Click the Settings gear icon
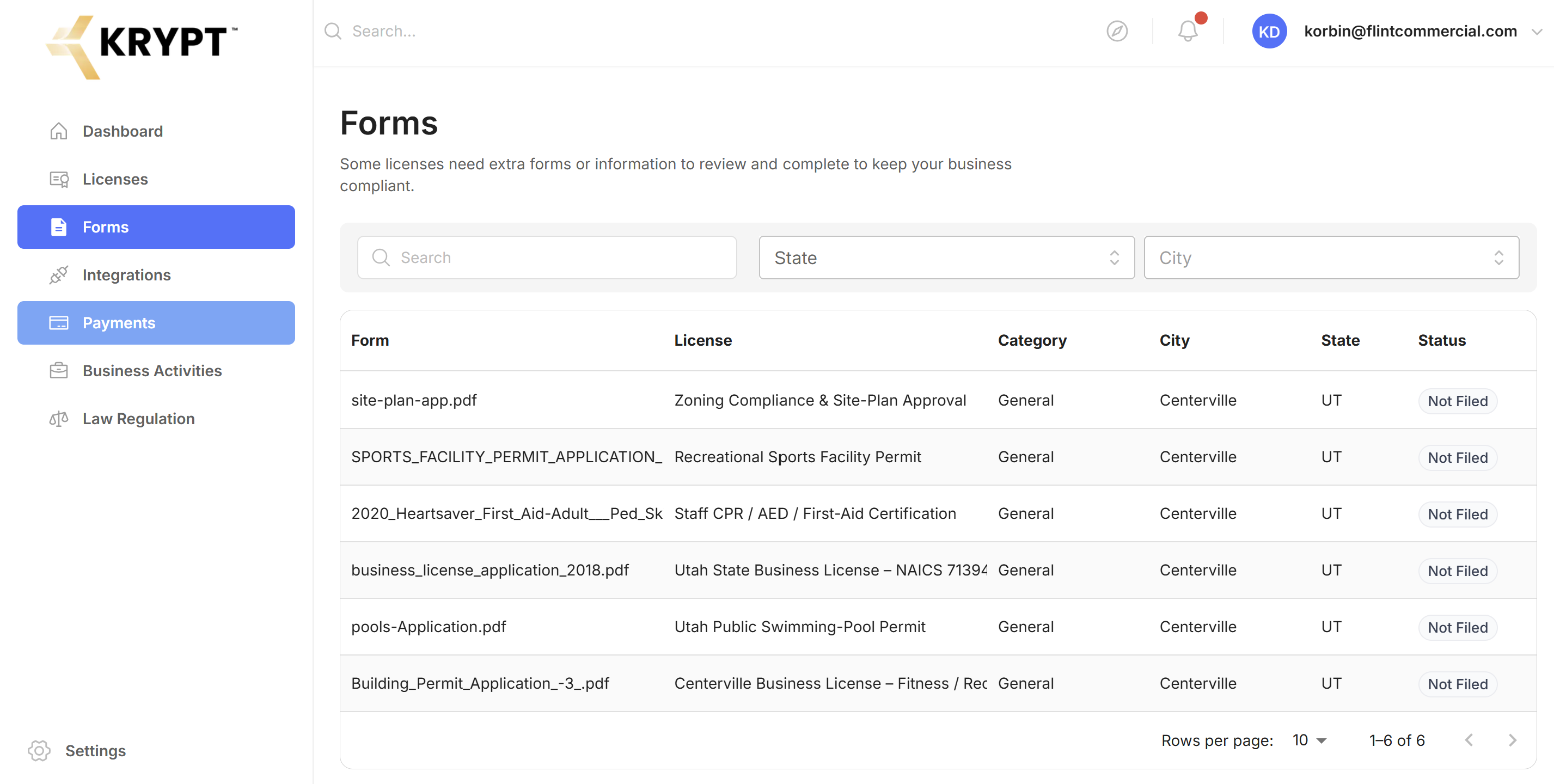This screenshot has height=784, width=1554. (x=39, y=750)
